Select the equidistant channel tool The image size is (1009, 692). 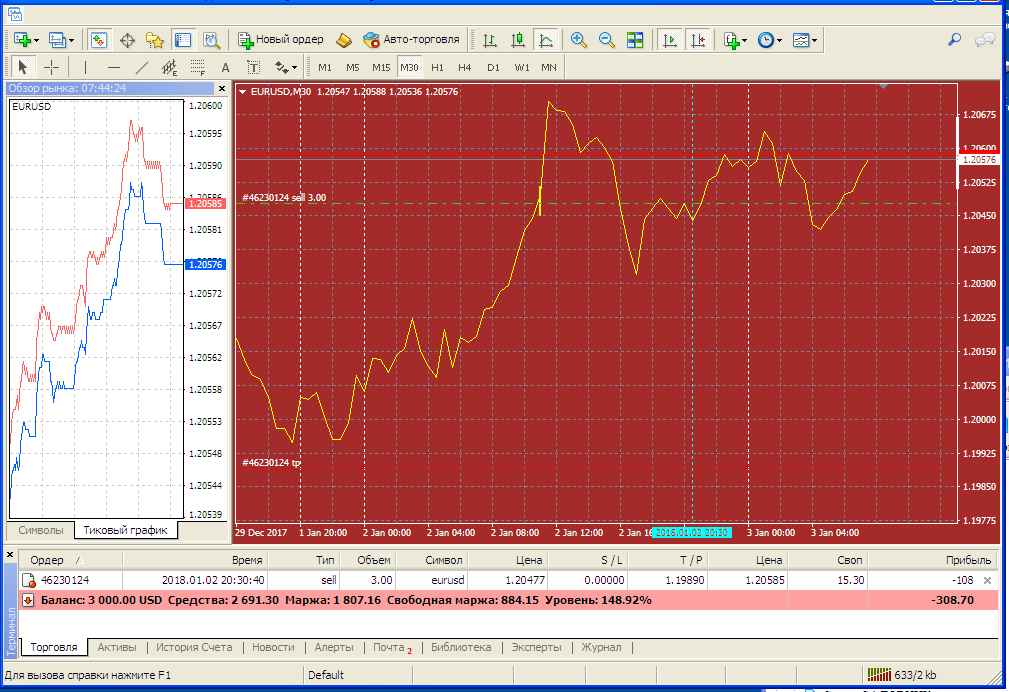(x=169, y=67)
